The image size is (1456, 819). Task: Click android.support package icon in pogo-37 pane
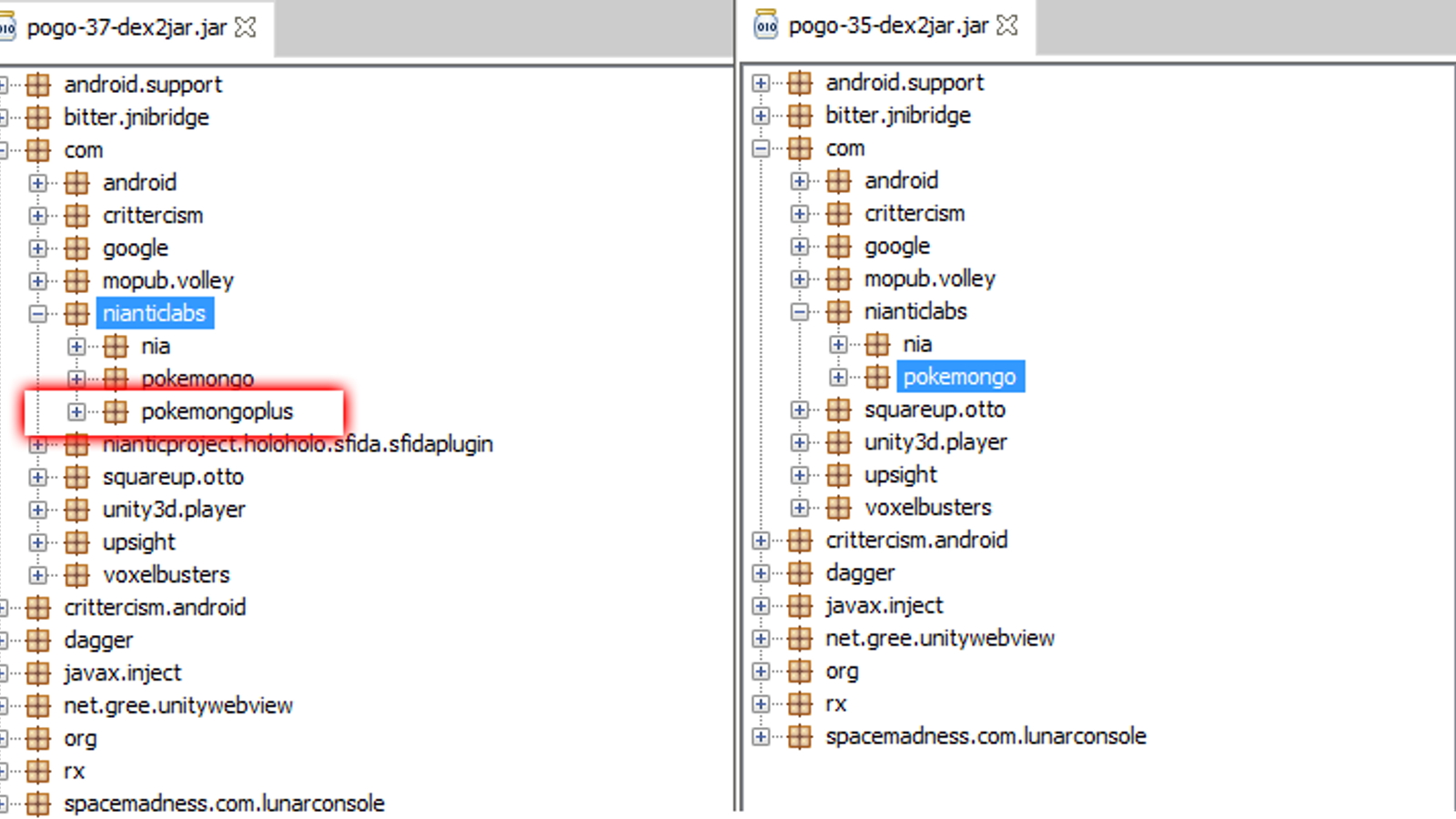click(x=38, y=85)
